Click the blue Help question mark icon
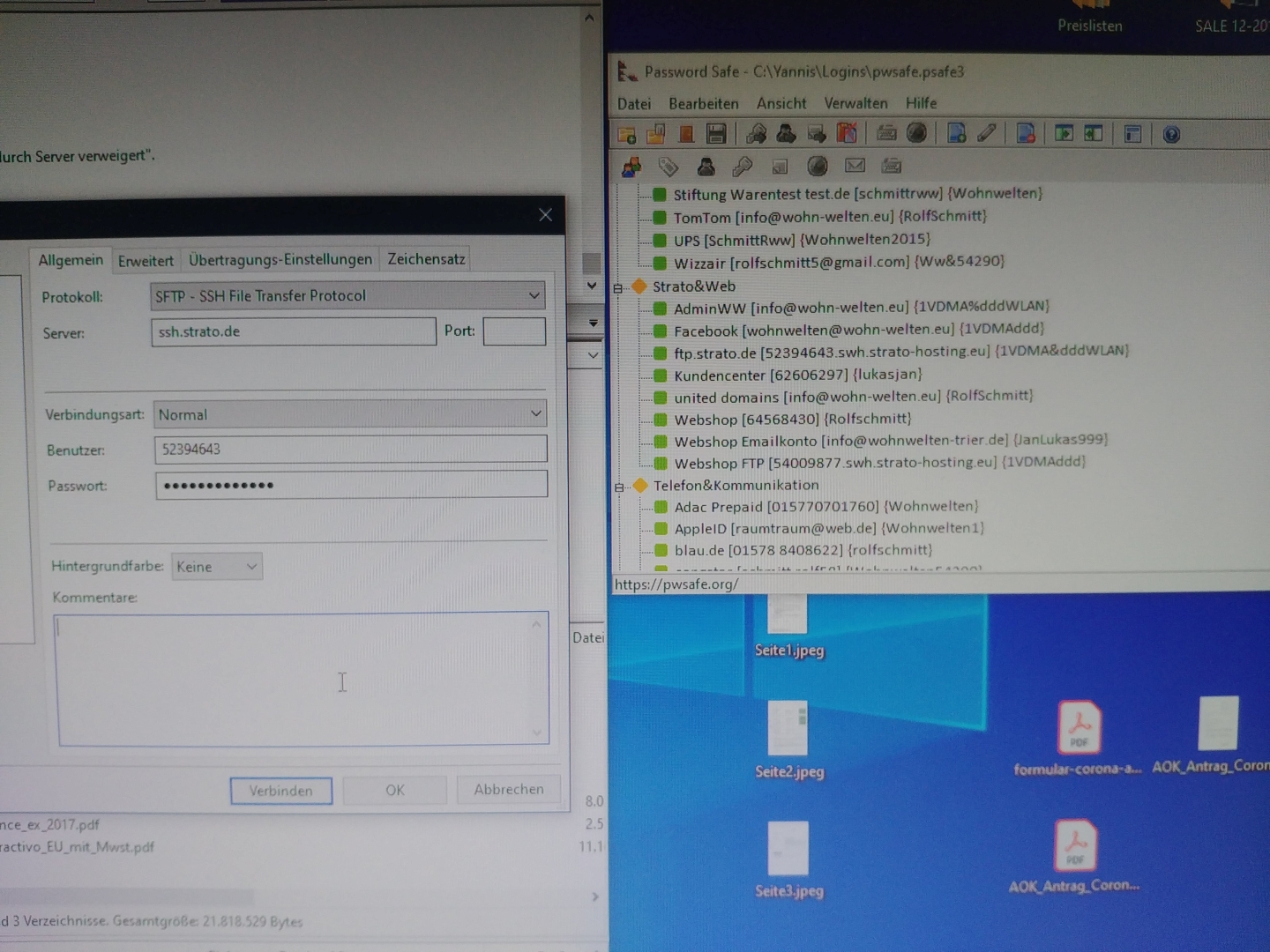 (1171, 135)
